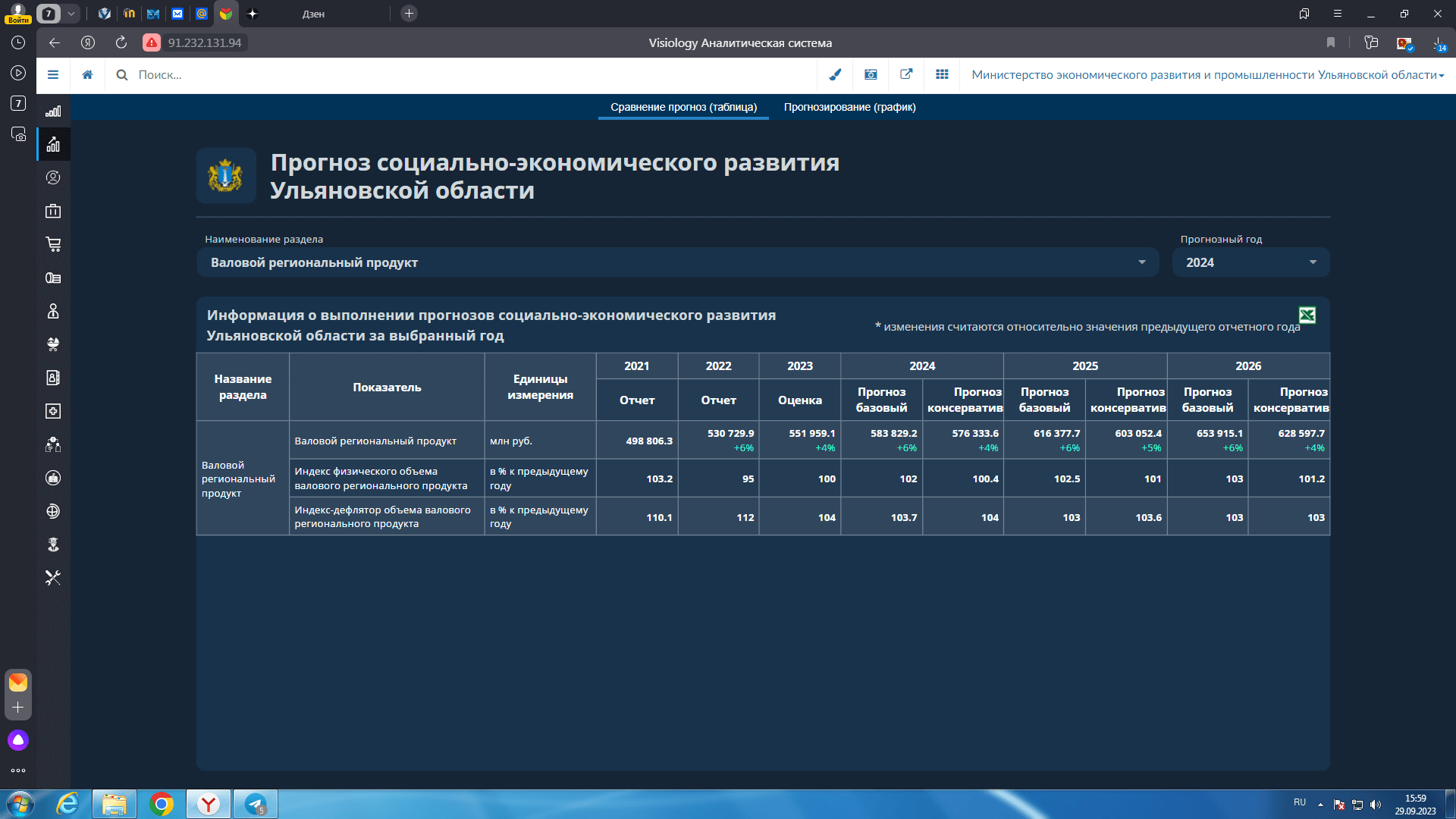This screenshot has height=819, width=1456.
Task: Open browser history clock icon
Action: (x=18, y=42)
